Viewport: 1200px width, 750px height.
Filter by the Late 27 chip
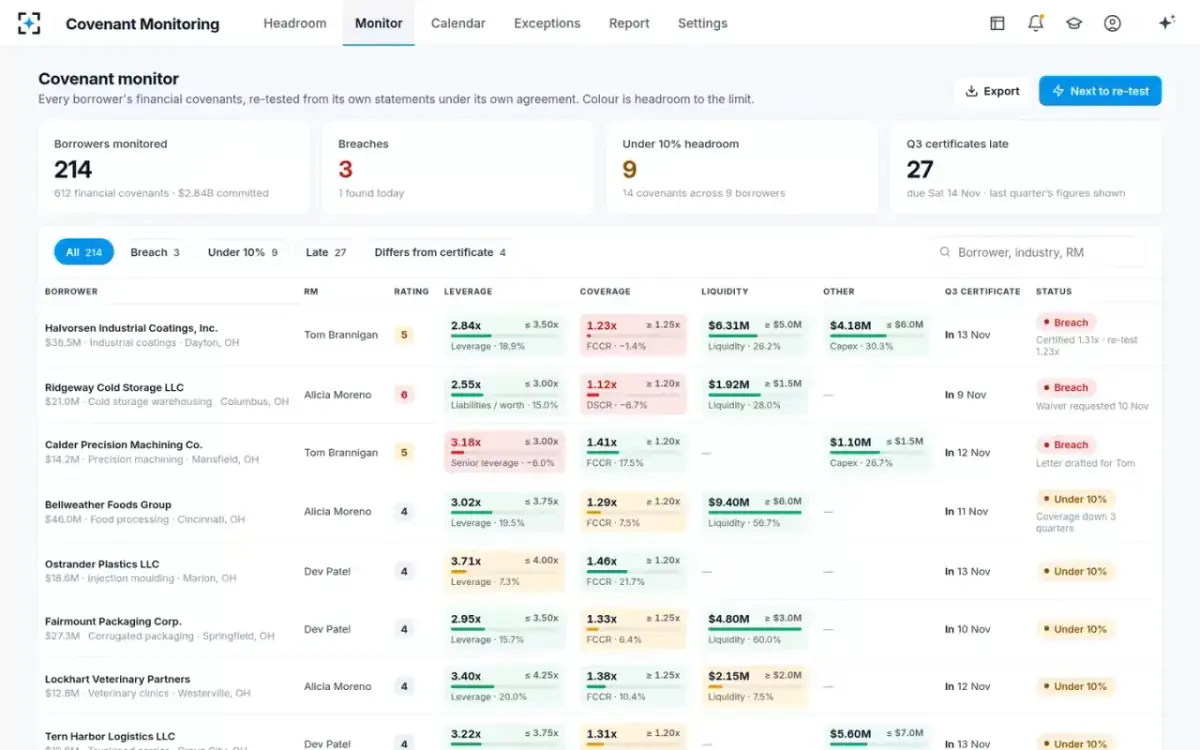pos(326,252)
